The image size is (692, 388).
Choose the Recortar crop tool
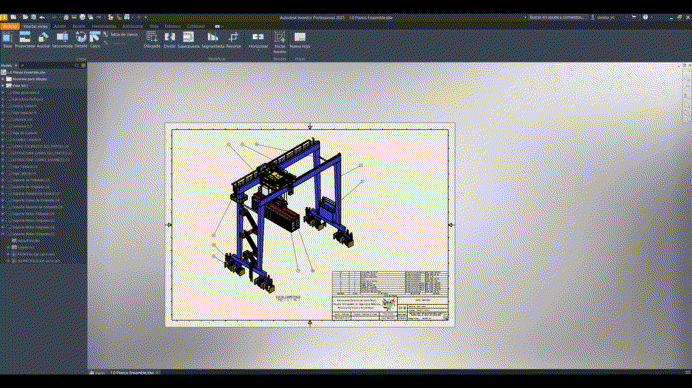tap(233, 39)
